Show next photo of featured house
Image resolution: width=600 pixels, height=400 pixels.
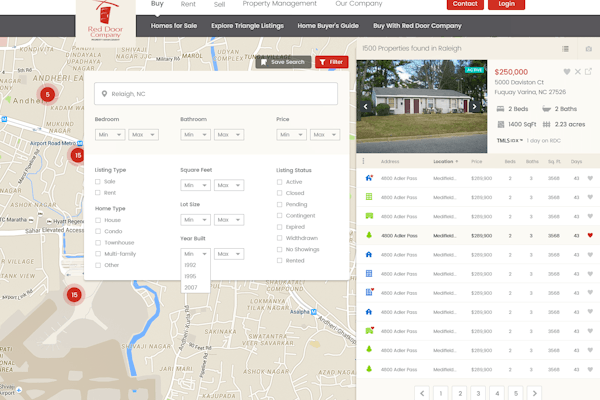point(474,106)
